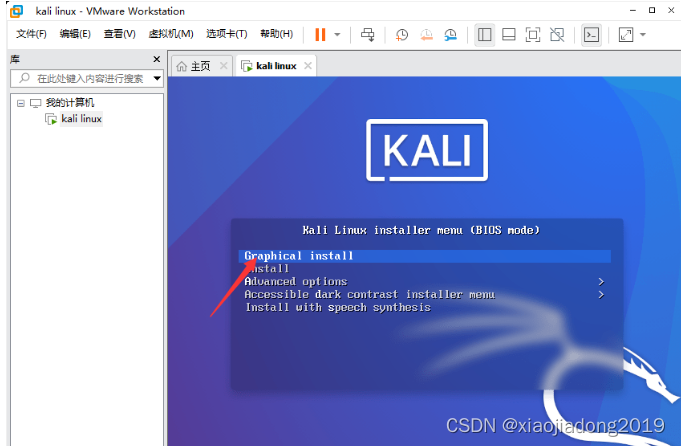Select 我的计算机 in the library tree

pos(69,103)
